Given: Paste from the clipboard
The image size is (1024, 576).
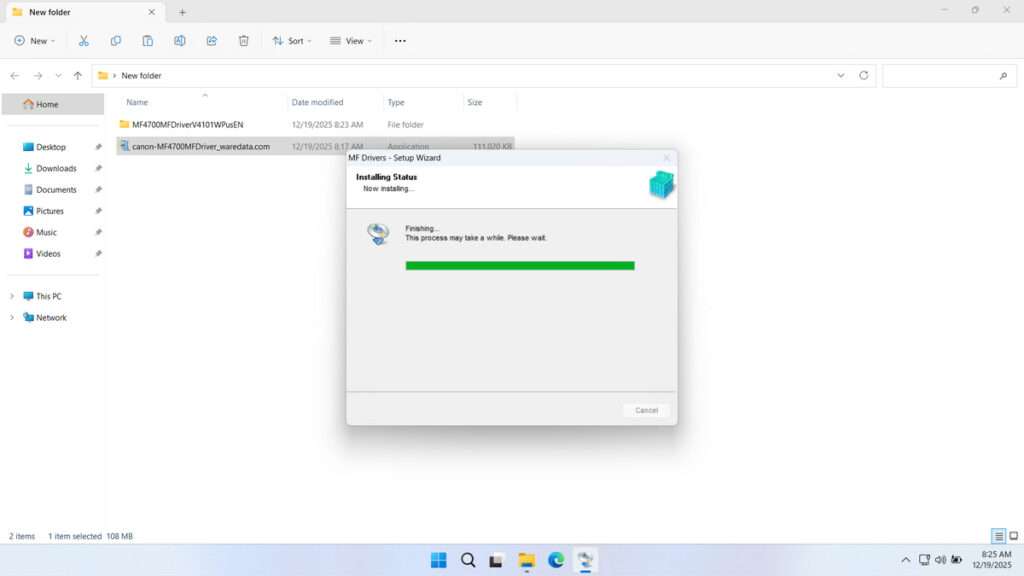Looking at the screenshot, I should [x=147, y=40].
